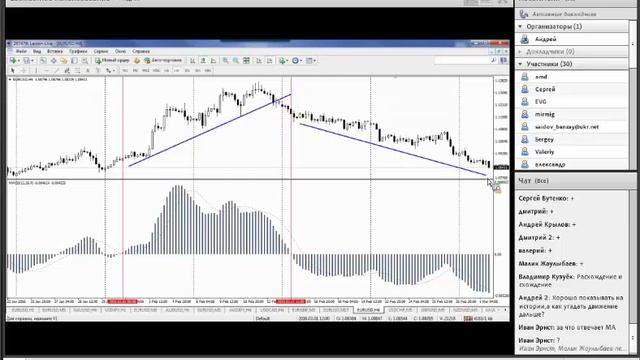Select the active EURUSD,H4 chart tab

[368, 310]
